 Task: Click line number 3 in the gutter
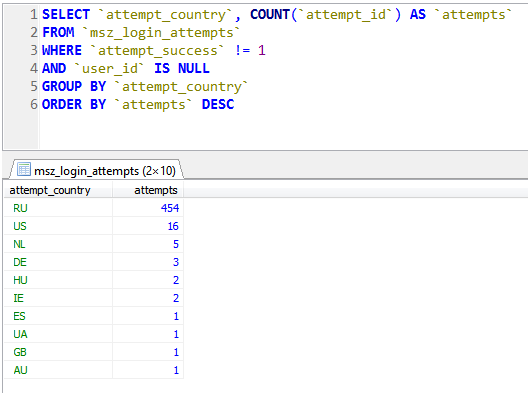tap(34, 51)
